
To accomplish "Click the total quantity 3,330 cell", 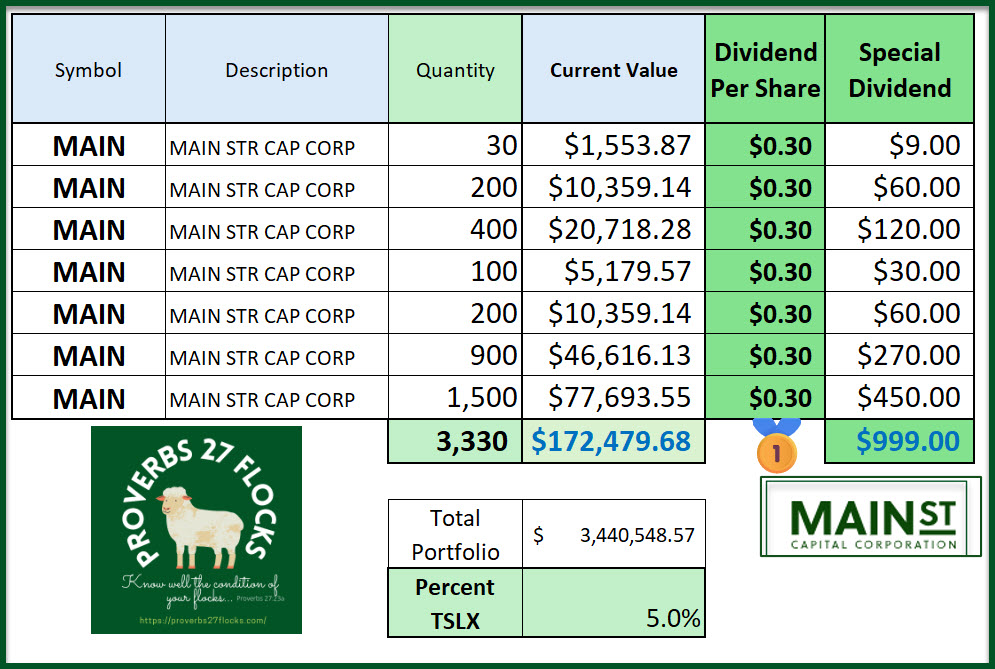I will (x=455, y=441).
